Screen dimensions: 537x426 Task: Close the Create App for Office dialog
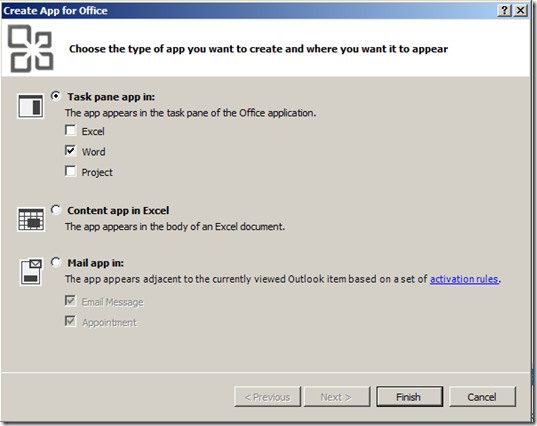coord(521,11)
